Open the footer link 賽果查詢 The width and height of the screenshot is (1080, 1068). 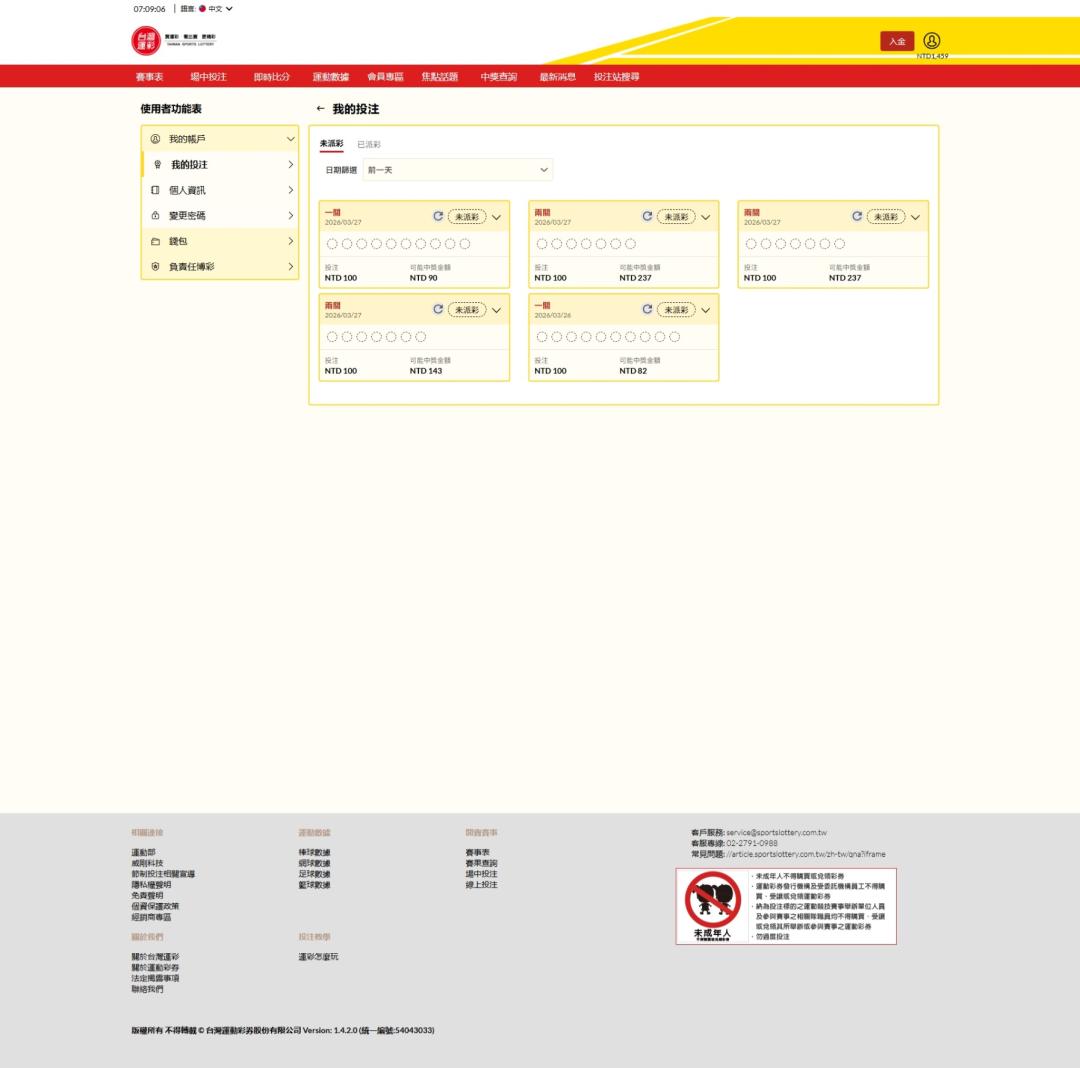(x=481, y=863)
